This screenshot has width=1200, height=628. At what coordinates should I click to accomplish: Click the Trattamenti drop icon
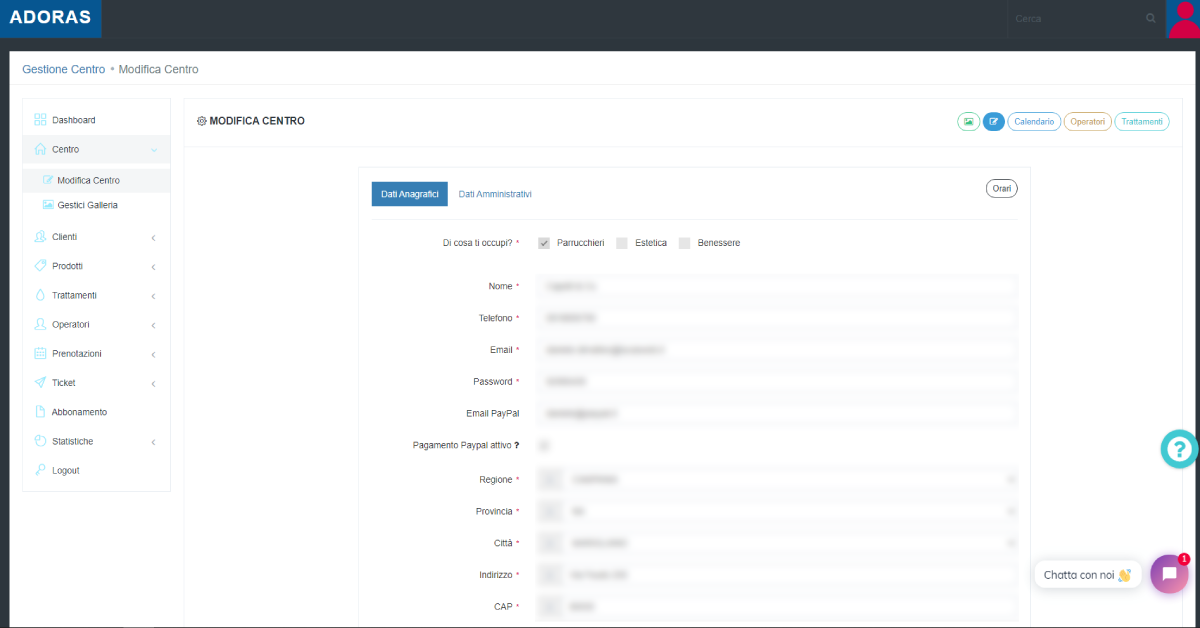40,295
